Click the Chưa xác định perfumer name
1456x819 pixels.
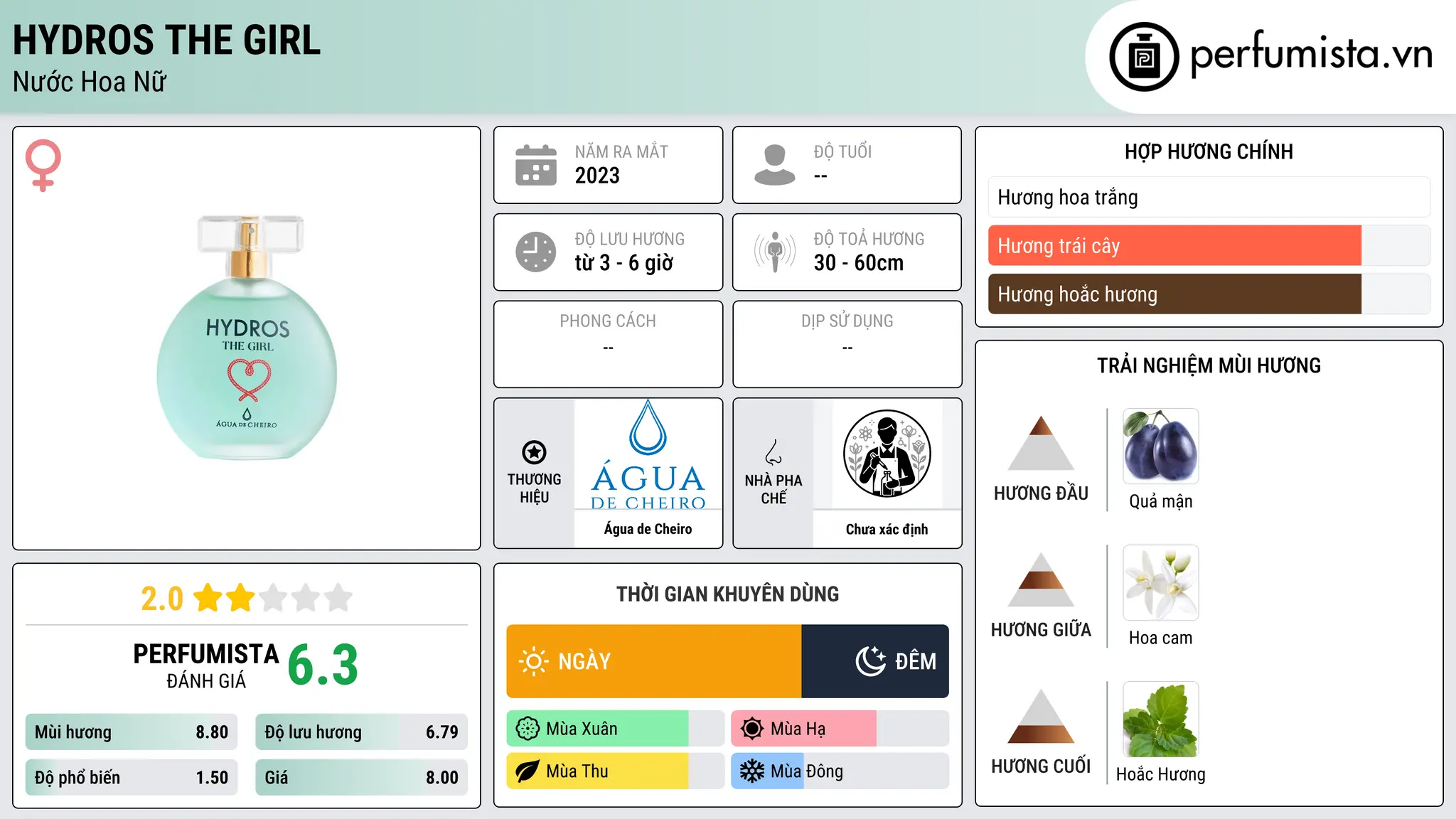click(887, 529)
